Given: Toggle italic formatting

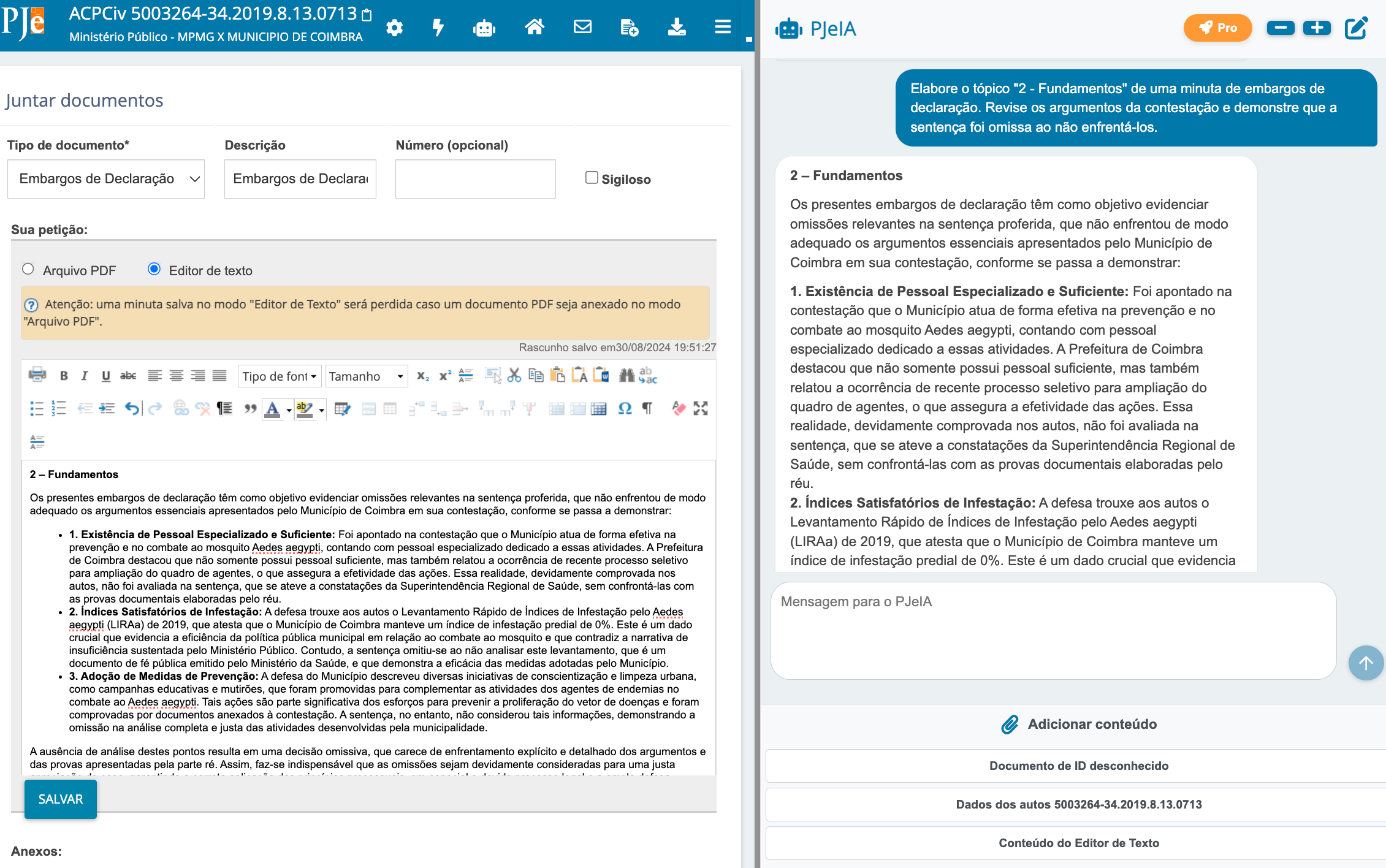Looking at the screenshot, I should click(x=85, y=376).
